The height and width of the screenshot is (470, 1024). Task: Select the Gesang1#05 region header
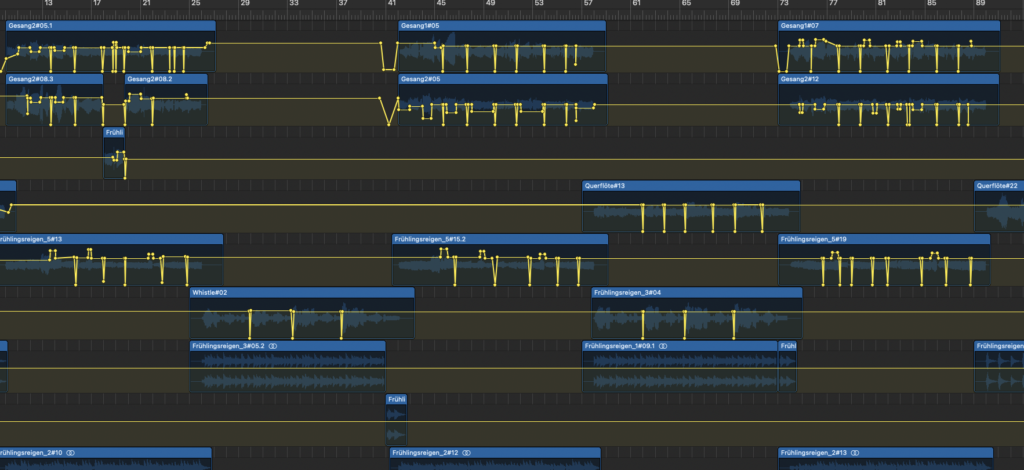502,25
